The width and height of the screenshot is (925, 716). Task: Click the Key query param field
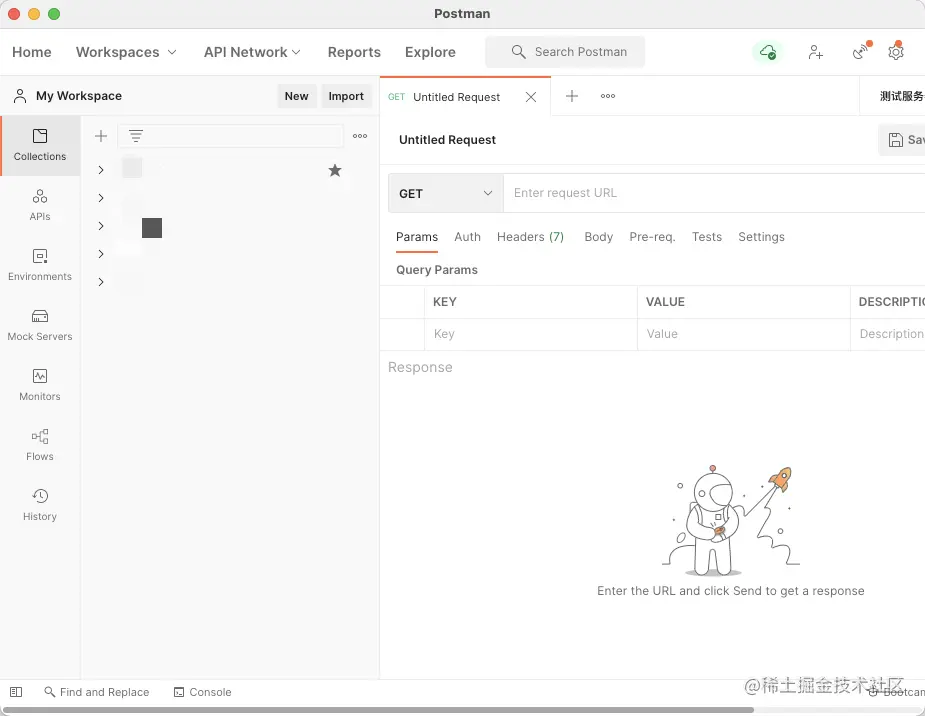click(530, 334)
